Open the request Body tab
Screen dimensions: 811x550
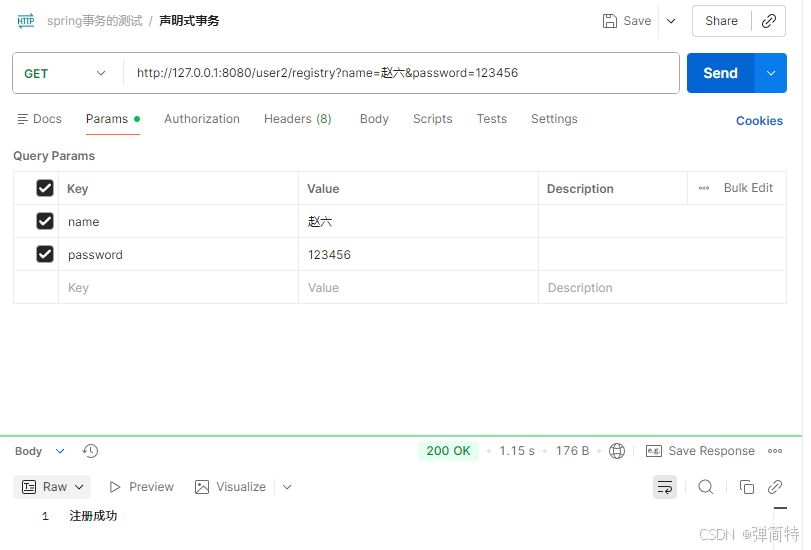pyautogui.click(x=374, y=119)
